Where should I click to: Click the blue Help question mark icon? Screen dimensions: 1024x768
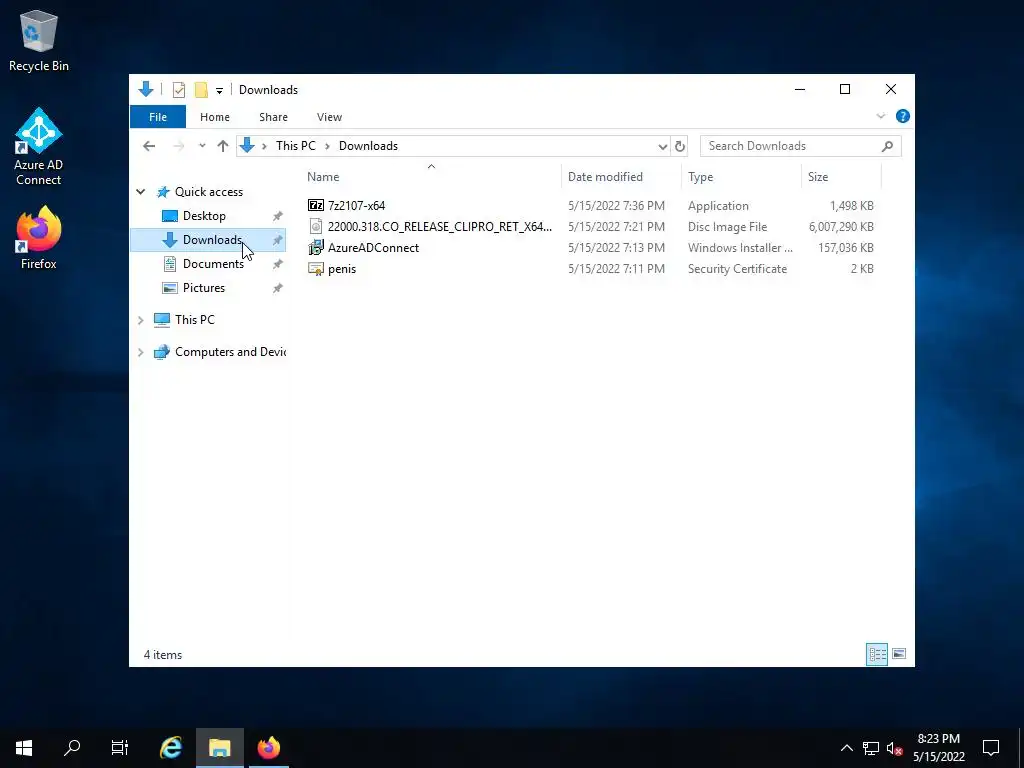(903, 116)
